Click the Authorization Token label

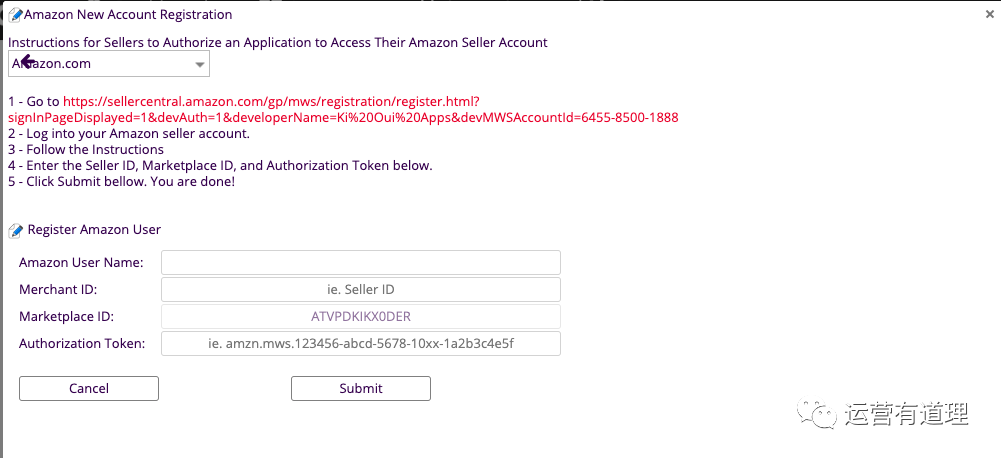[82, 343]
